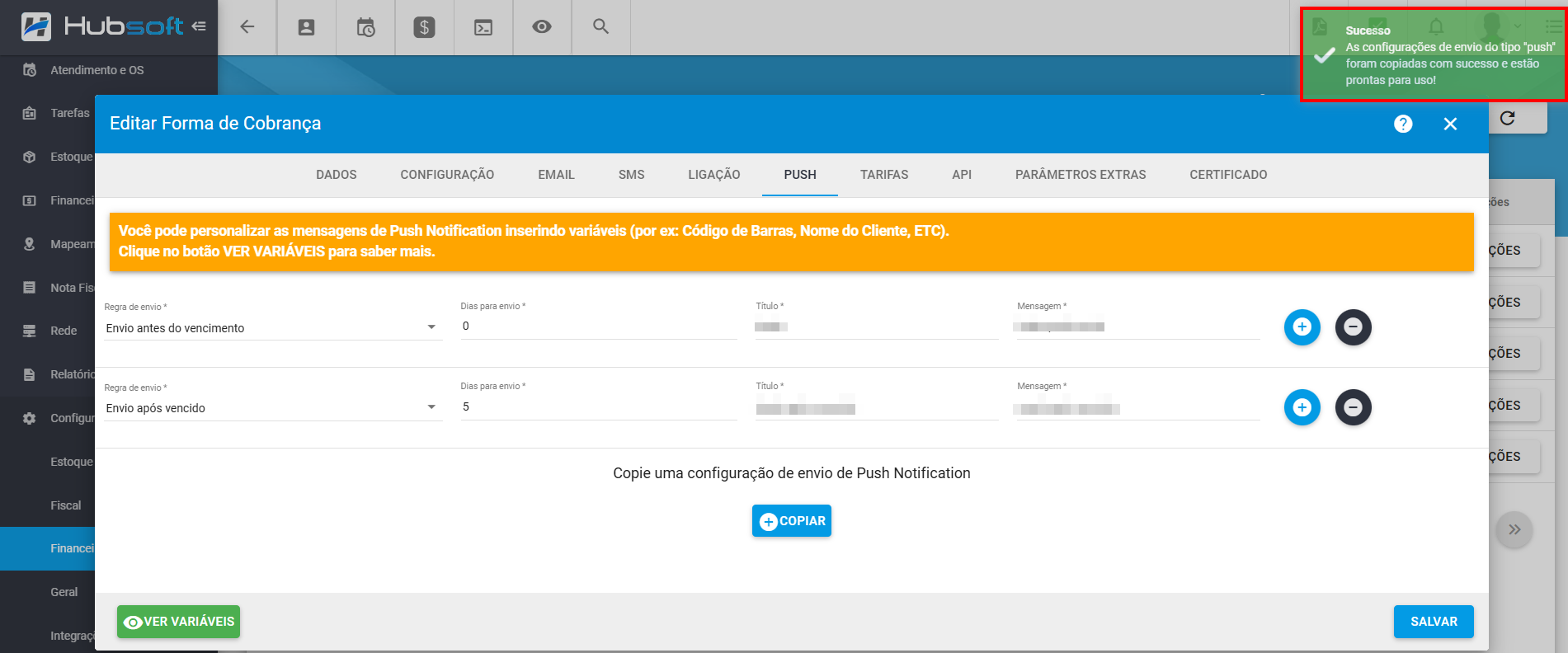The image size is (1568, 653).
Task: Edit Dias para envio field with value 0
Action: (599, 326)
